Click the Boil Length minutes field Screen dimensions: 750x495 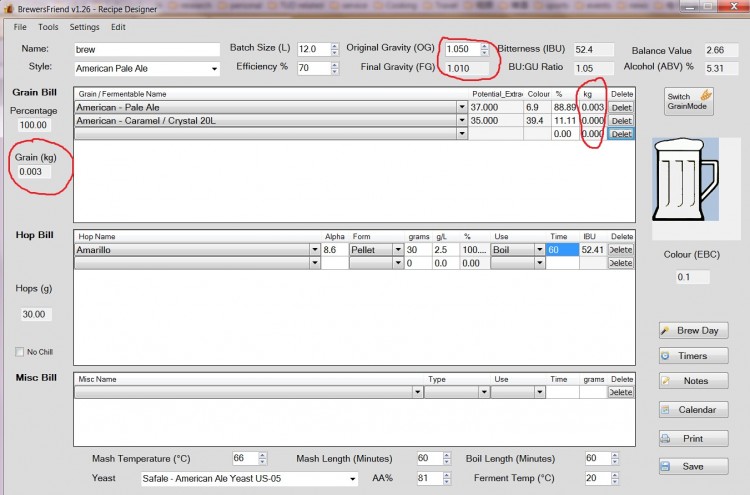pyautogui.click(x=597, y=459)
